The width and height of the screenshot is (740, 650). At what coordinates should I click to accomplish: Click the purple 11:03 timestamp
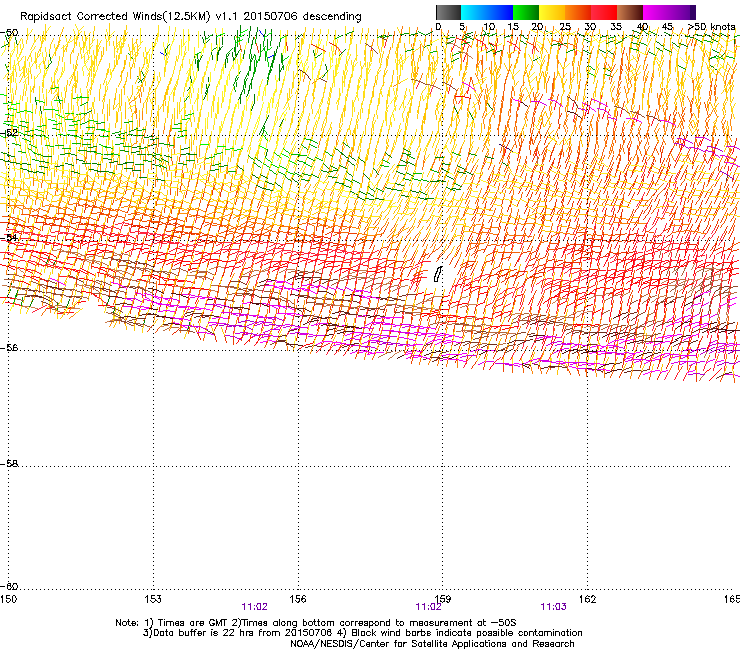coord(554,607)
